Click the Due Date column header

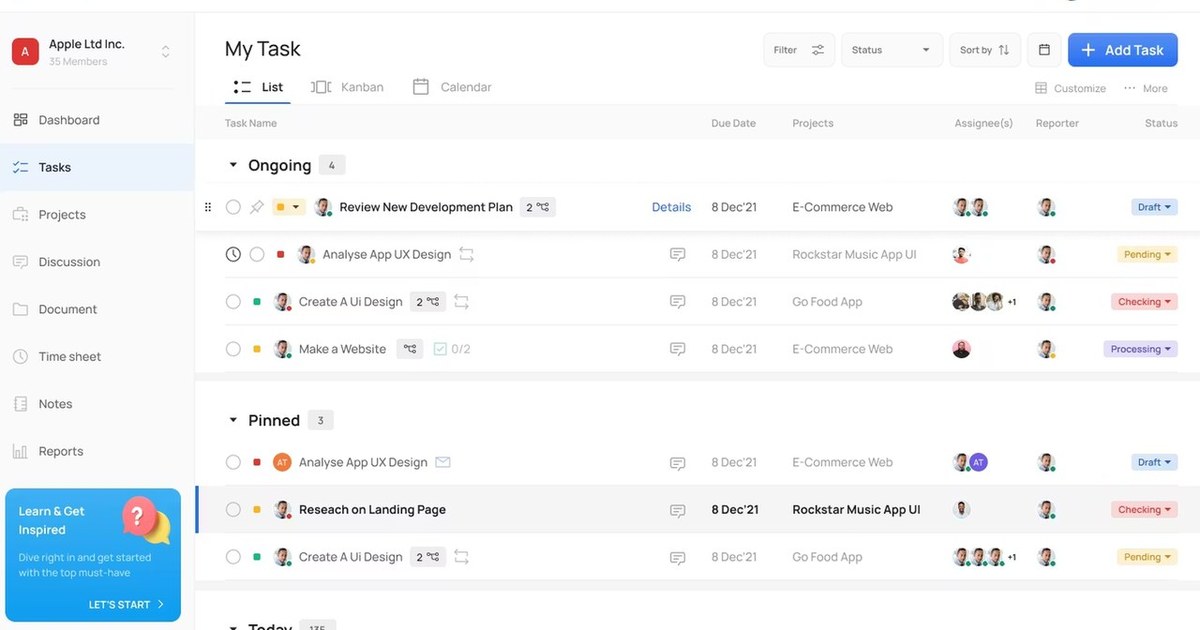coord(733,123)
